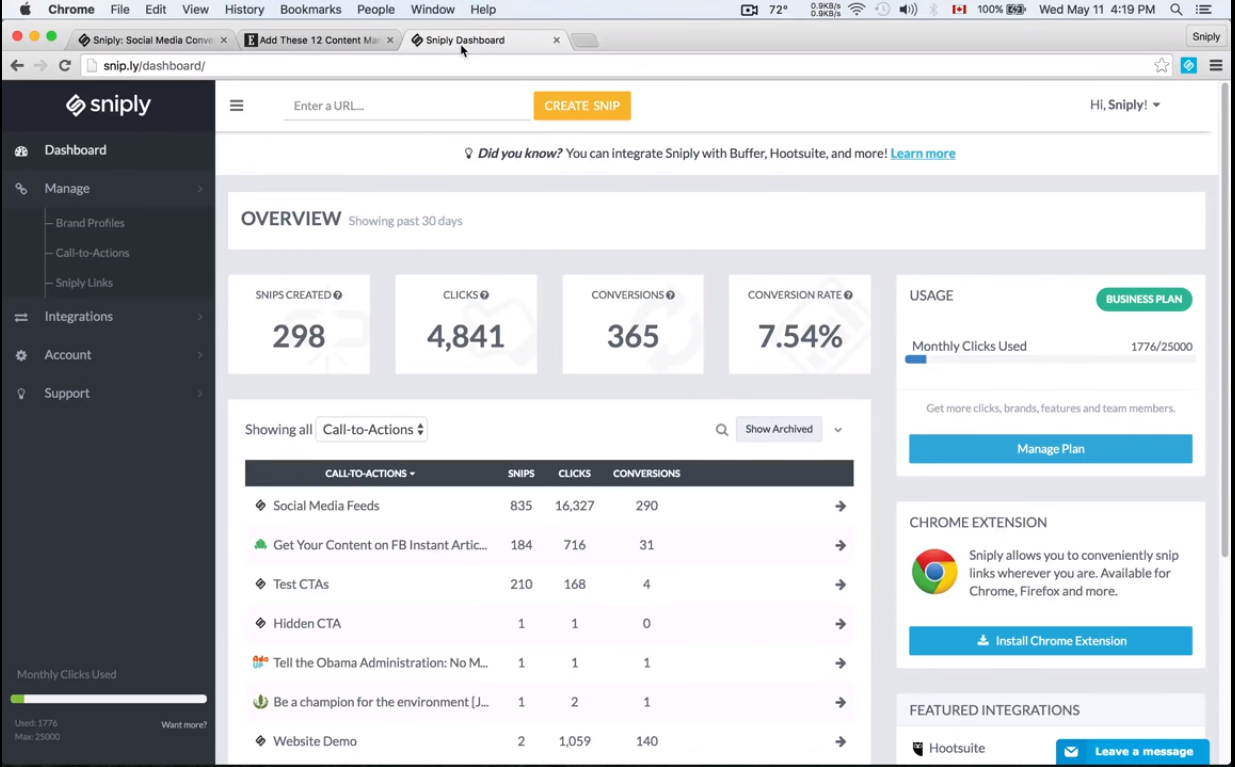Open the Hi, Sniply account dropdown
The height and width of the screenshot is (767, 1235).
pyautogui.click(x=1124, y=104)
